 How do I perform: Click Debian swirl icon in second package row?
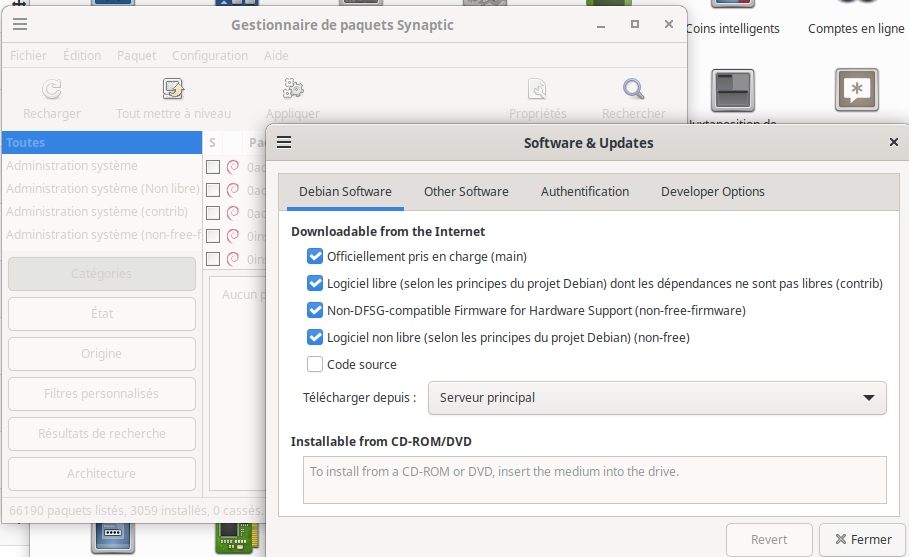pyautogui.click(x=233, y=190)
